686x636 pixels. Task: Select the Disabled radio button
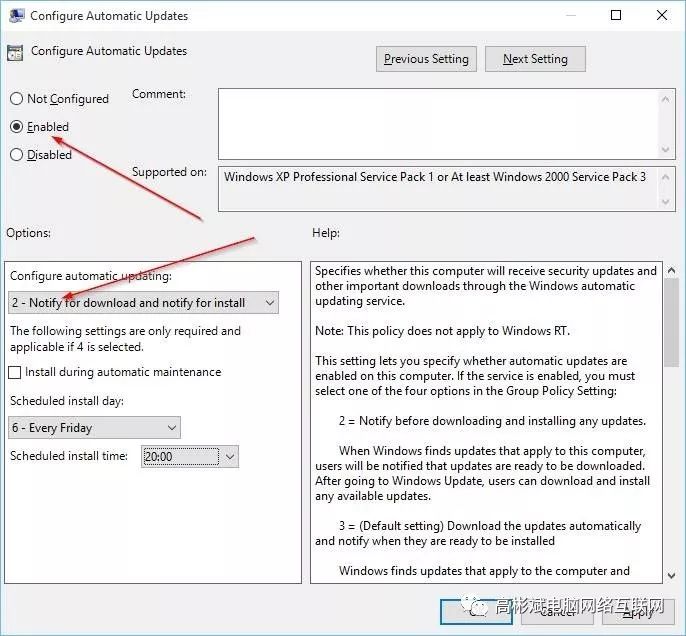pyautogui.click(x=16, y=155)
